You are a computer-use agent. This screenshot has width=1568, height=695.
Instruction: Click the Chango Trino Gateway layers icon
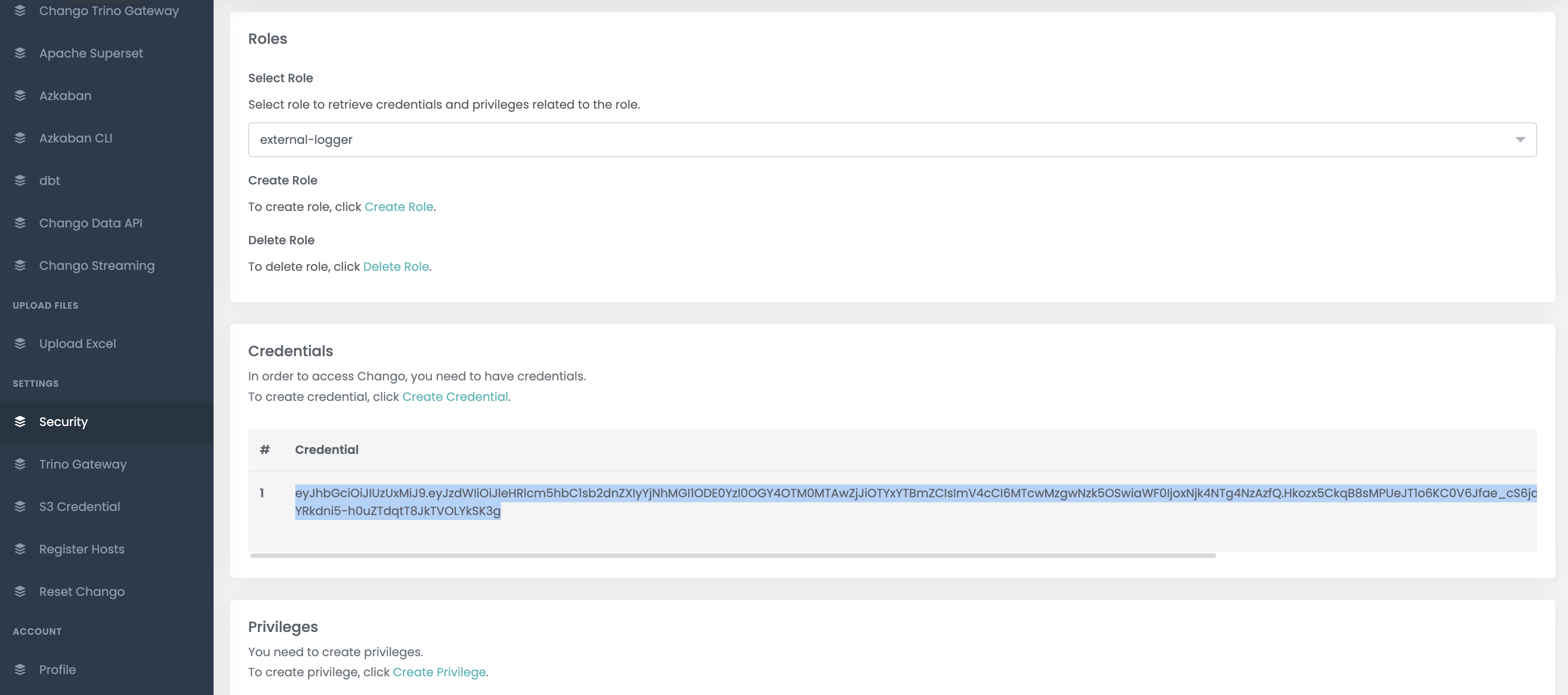click(20, 11)
